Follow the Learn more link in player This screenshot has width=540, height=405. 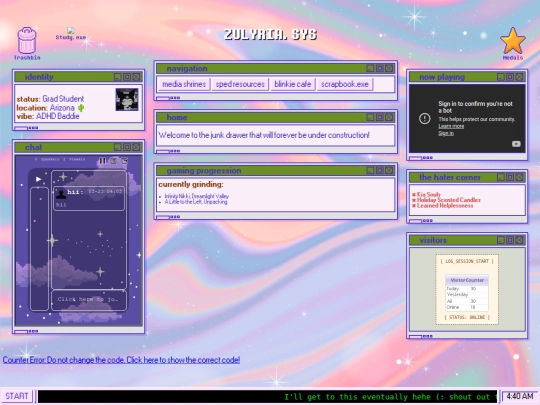coord(451,126)
